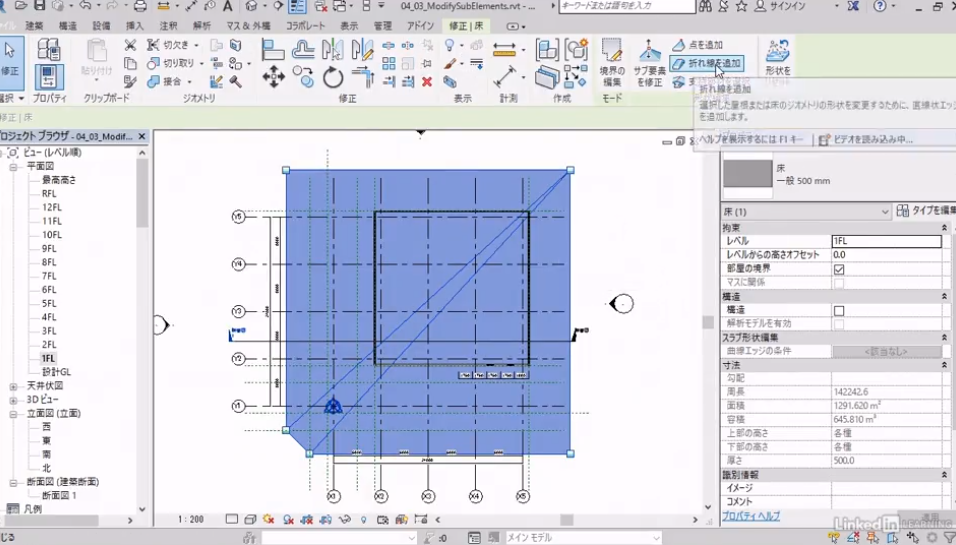This screenshot has height=545, width=956.
Task: Expand the 3Dビュー tree node
Action: (x=14, y=399)
